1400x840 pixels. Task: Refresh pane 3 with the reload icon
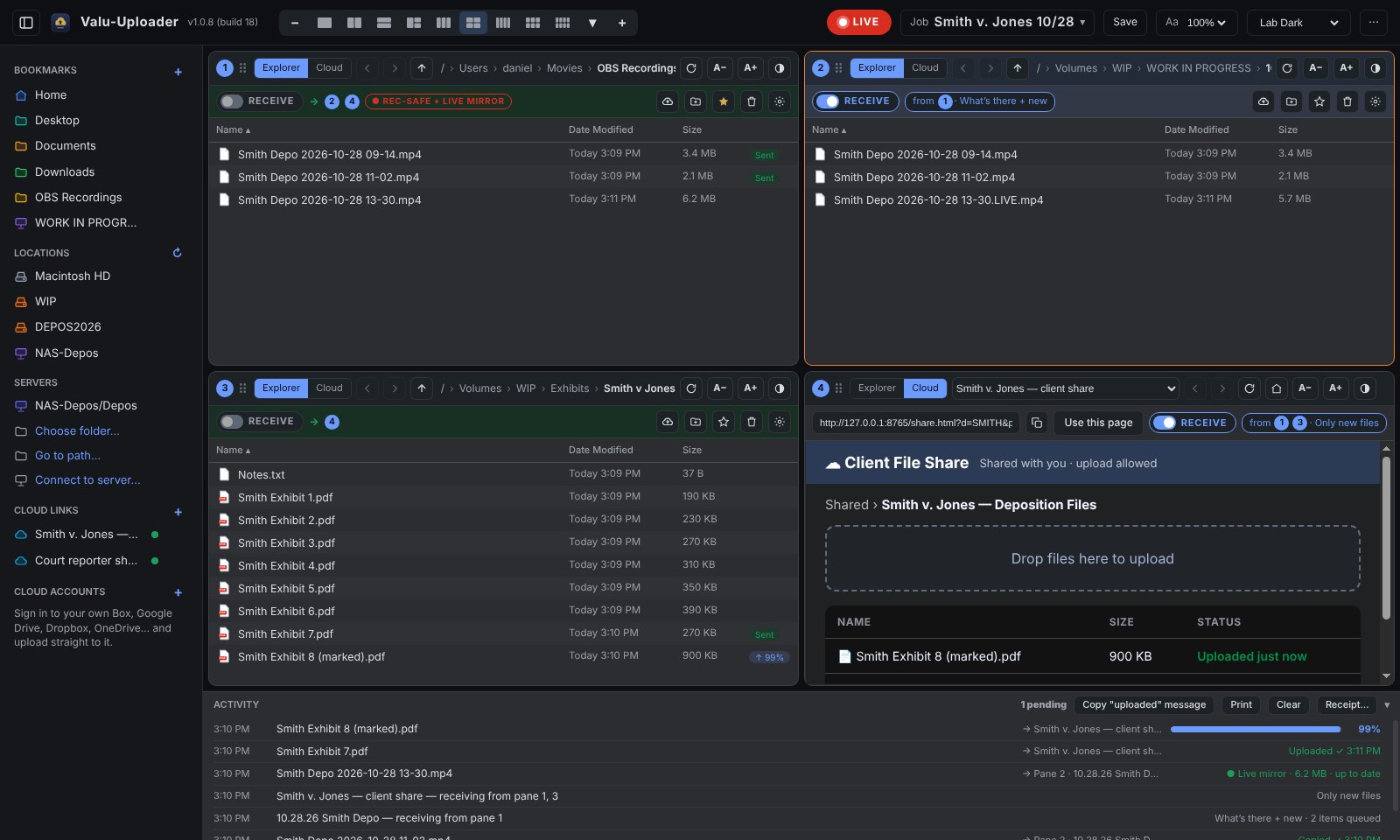(691, 388)
